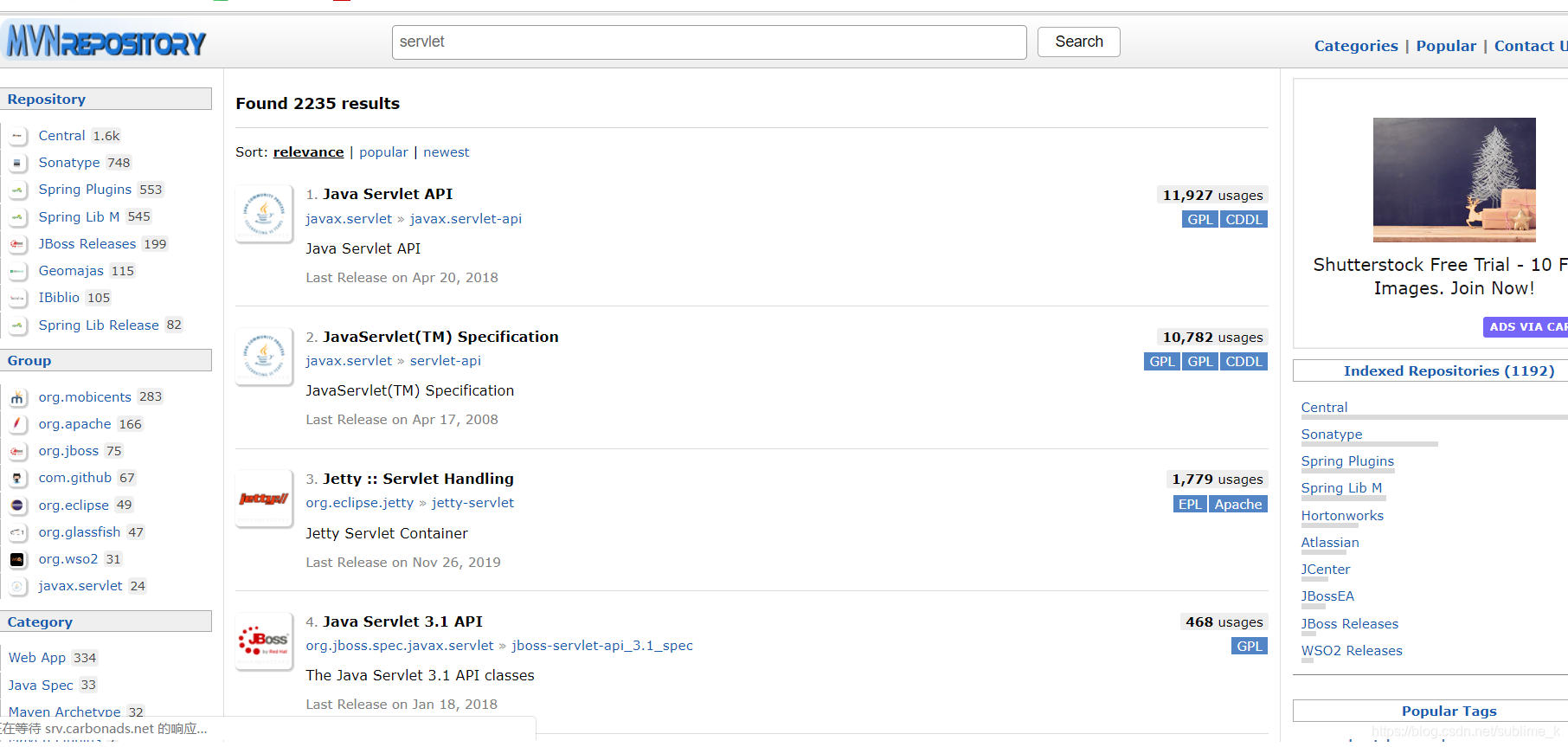Open JCenter indexed repository
Image resolution: width=1568 pixels, height=747 pixels.
pyautogui.click(x=1325, y=570)
